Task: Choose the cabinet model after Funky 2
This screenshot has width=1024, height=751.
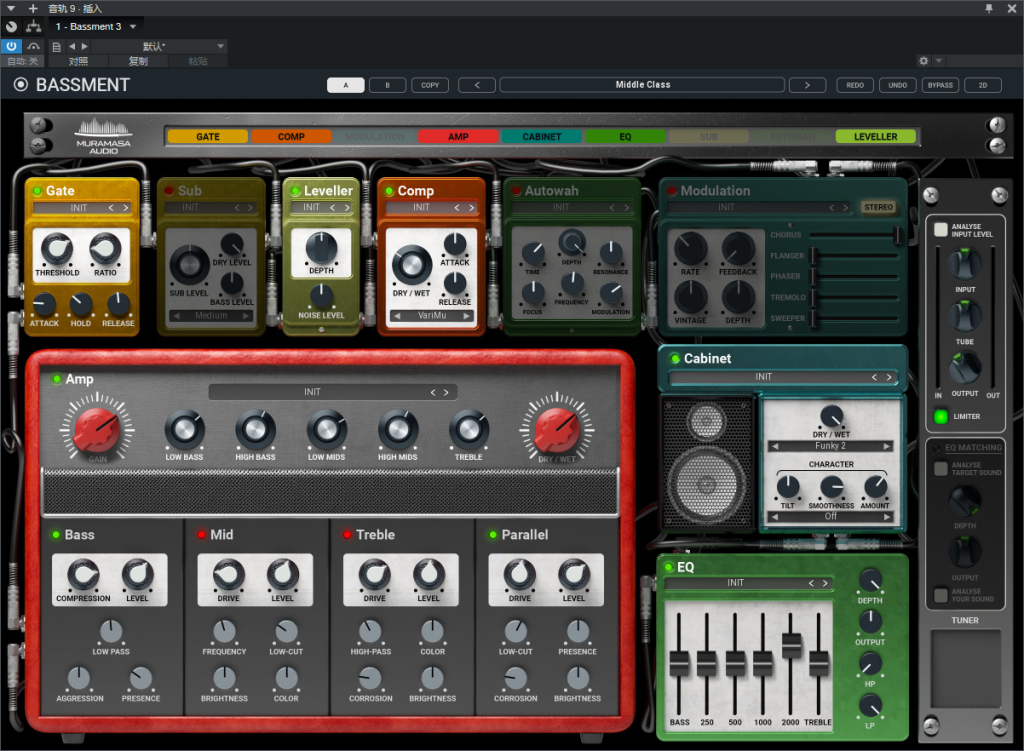Action: pyautogui.click(x=887, y=446)
